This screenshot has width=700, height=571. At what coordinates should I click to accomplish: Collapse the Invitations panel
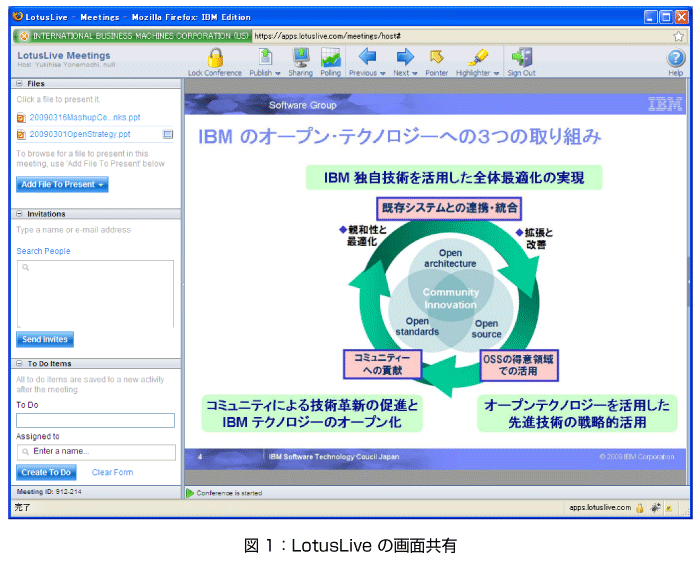pos(19,214)
